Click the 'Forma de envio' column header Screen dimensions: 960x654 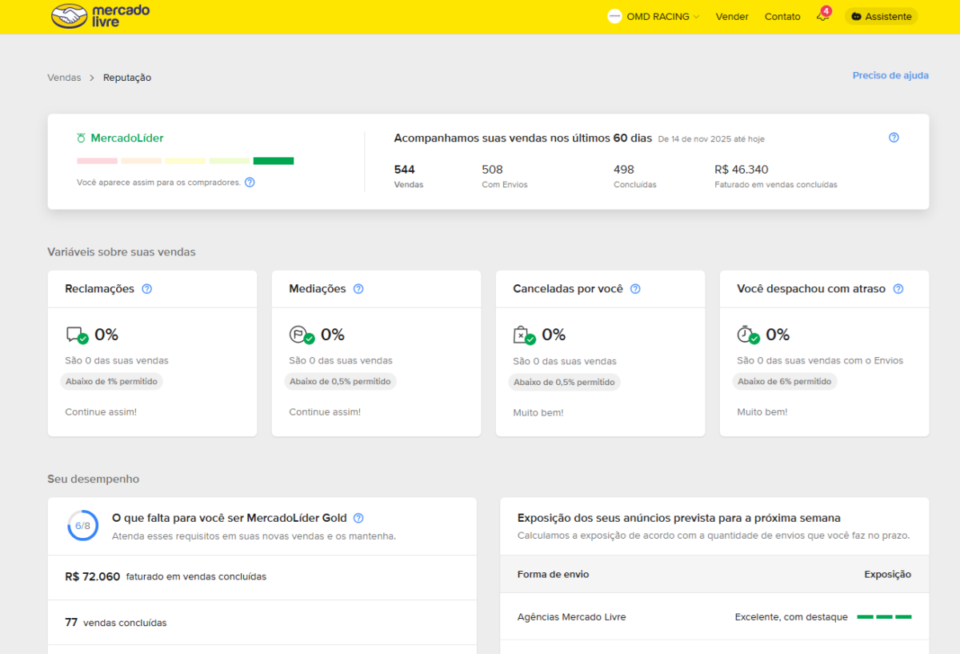point(553,574)
